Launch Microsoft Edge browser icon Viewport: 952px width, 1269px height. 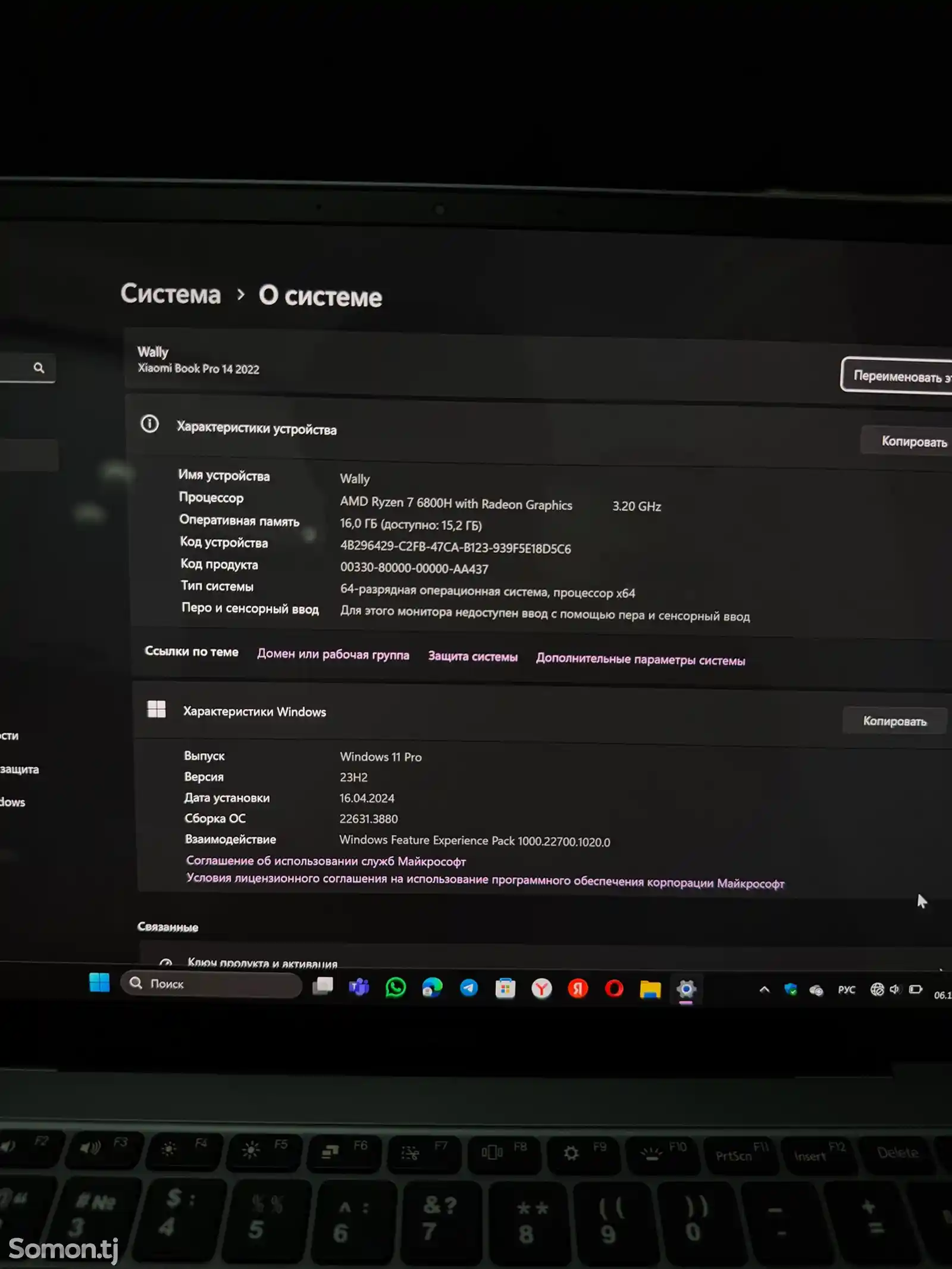pyautogui.click(x=433, y=988)
